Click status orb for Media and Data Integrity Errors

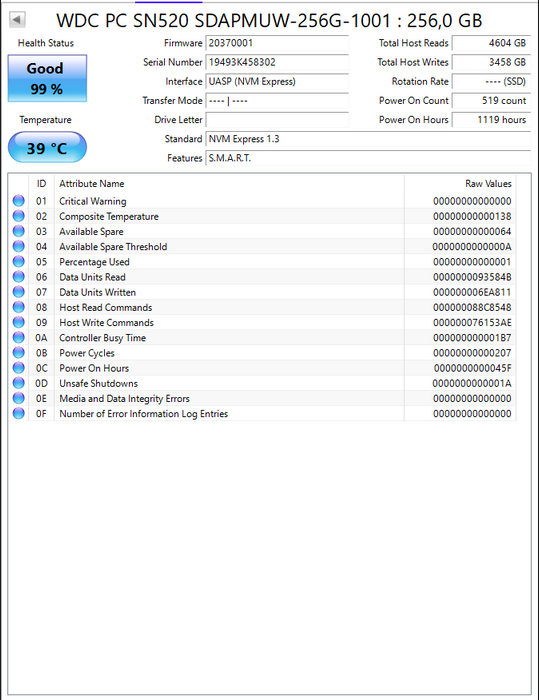click(x=19, y=398)
